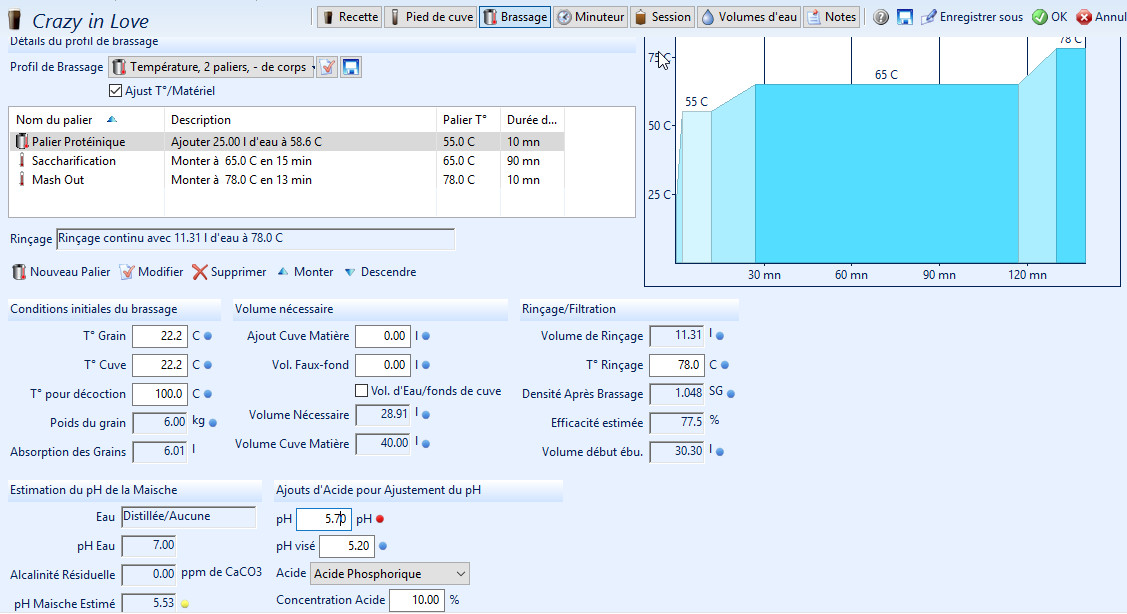Switch to the Recette tab
This screenshot has height=614, width=1127.
click(x=349, y=17)
